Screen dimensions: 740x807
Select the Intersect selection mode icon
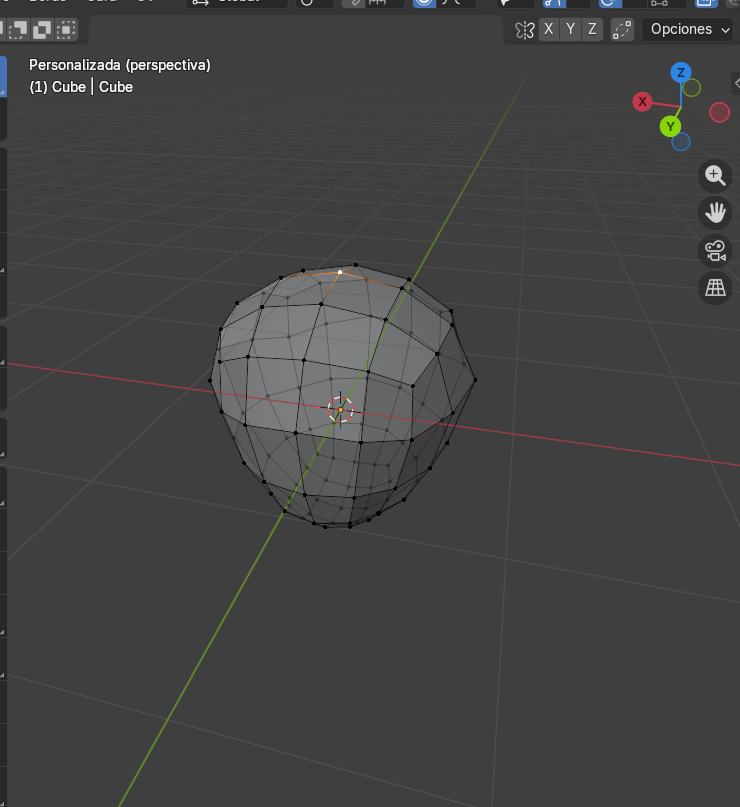coord(67,29)
